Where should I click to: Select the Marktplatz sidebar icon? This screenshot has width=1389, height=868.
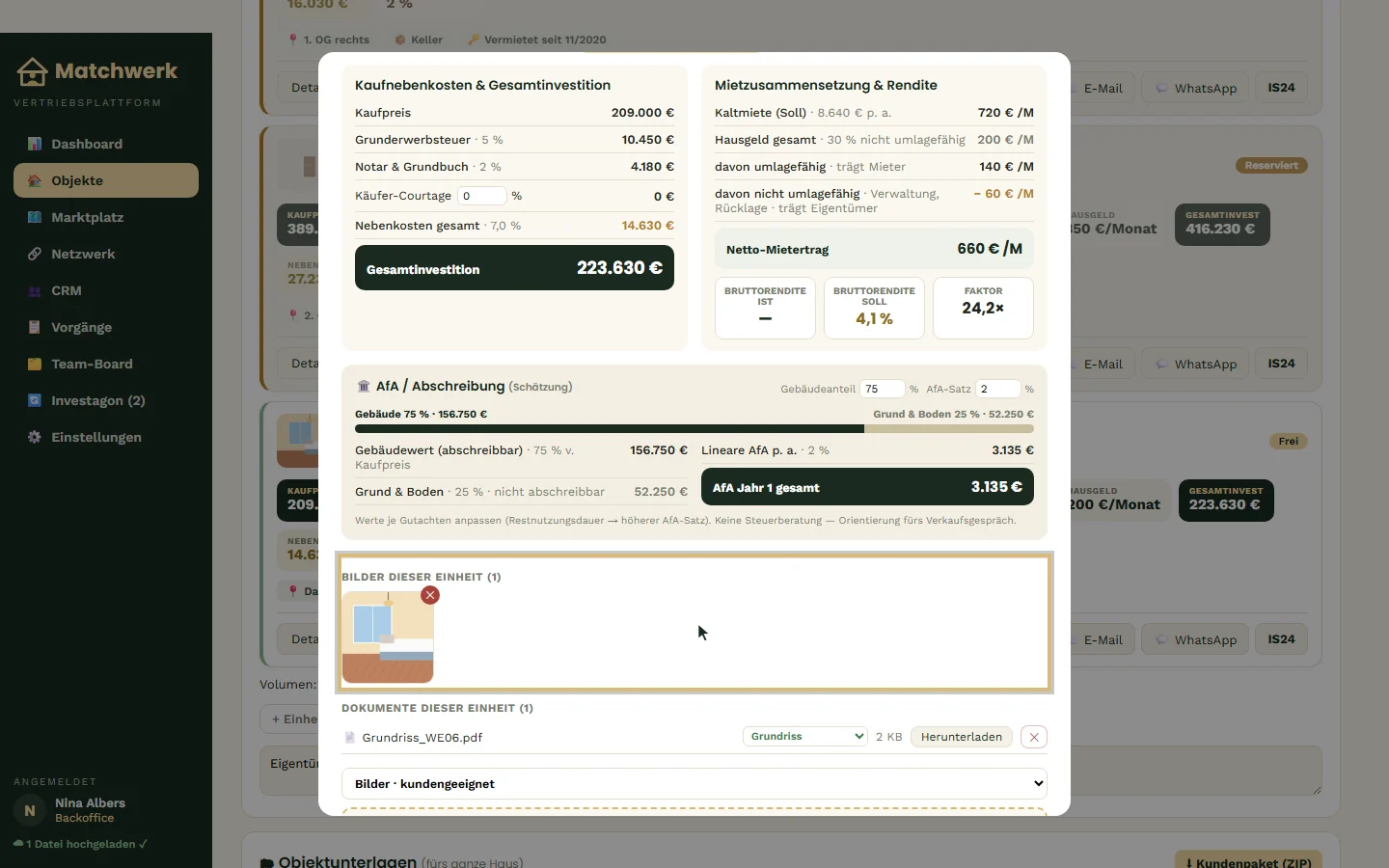tap(35, 217)
